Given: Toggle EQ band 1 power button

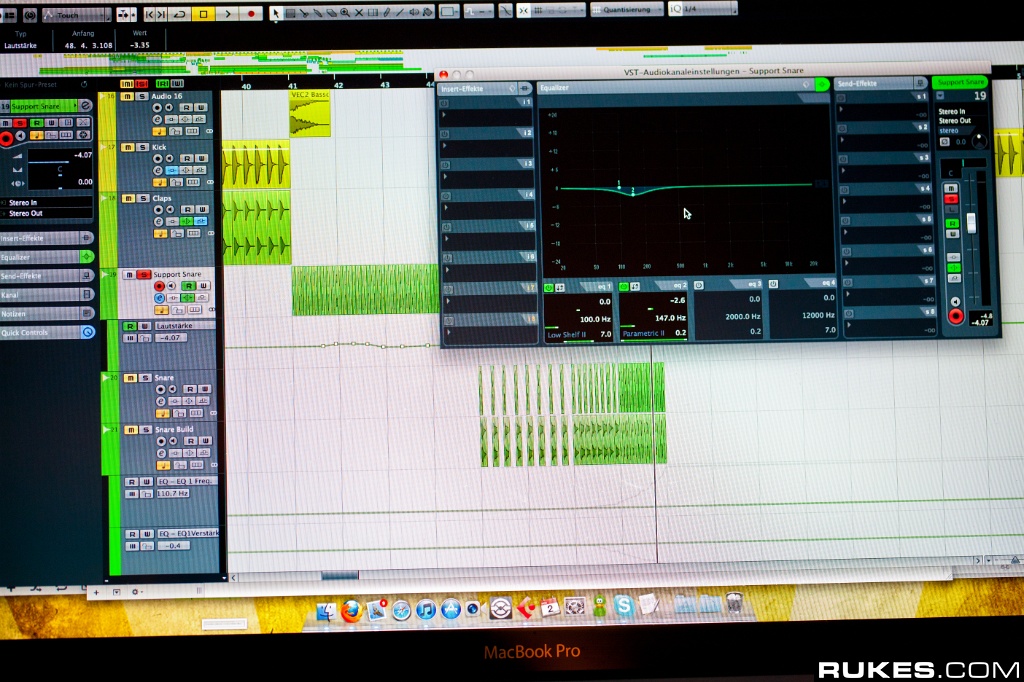Looking at the screenshot, I should click(x=548, y=288).
